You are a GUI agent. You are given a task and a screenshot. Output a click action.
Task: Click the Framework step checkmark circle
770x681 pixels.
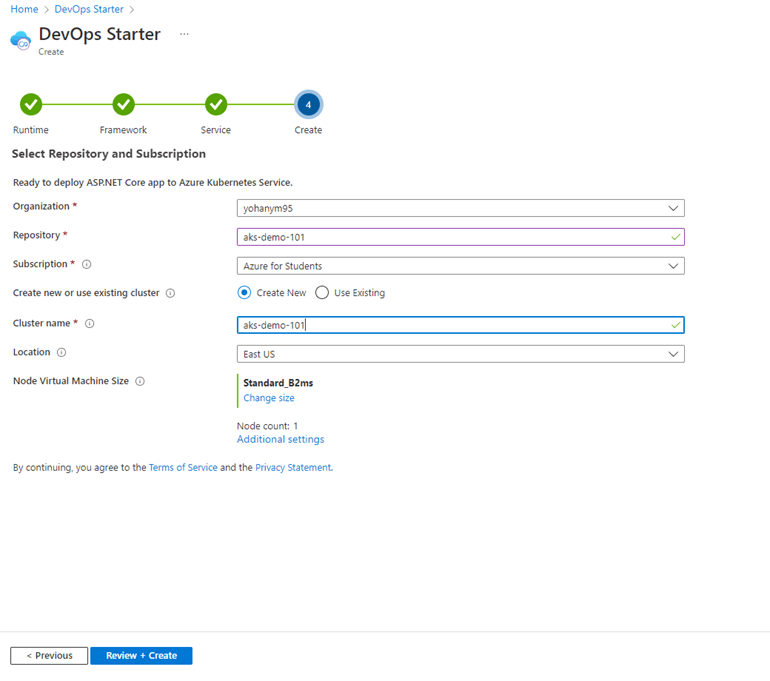[x=123, y=105]
